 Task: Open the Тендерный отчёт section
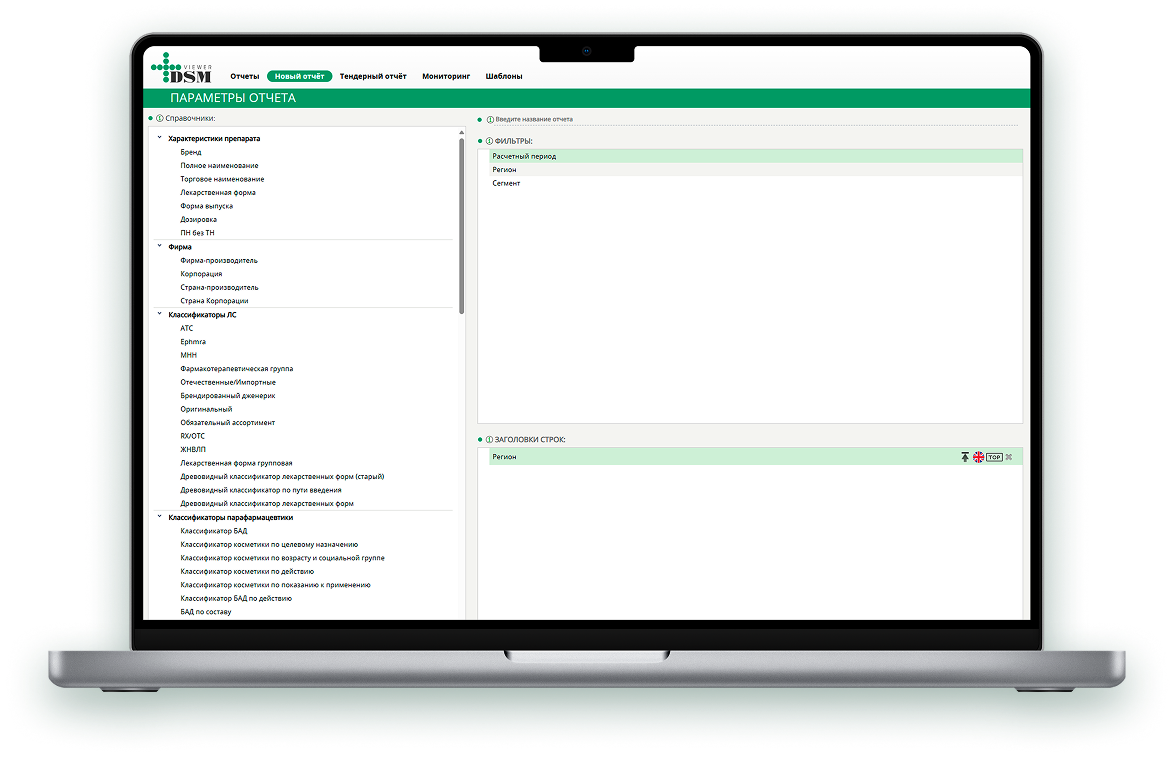coord(371,75)
